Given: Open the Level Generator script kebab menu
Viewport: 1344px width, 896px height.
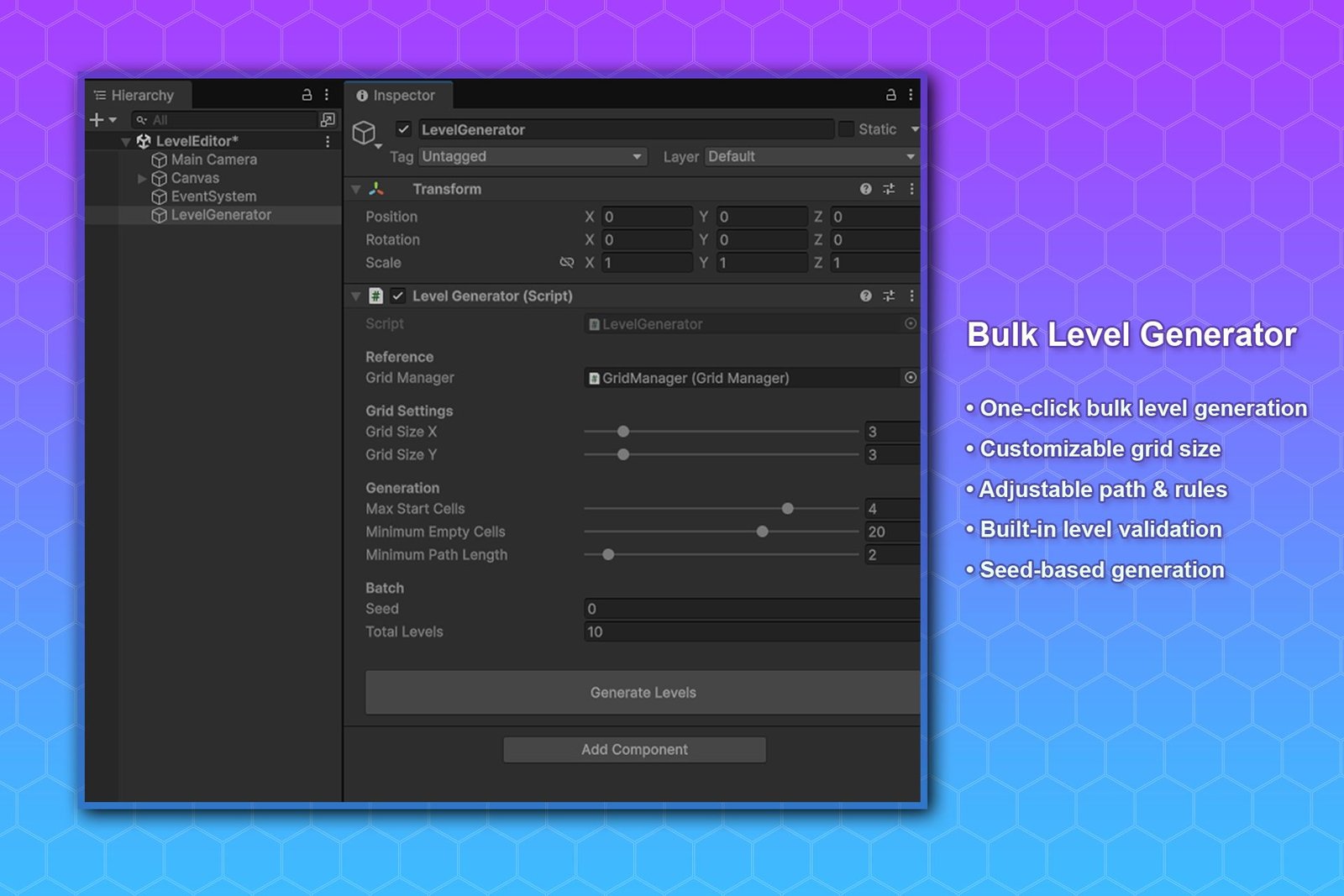Looking at the screenshot, I should 912,296.
